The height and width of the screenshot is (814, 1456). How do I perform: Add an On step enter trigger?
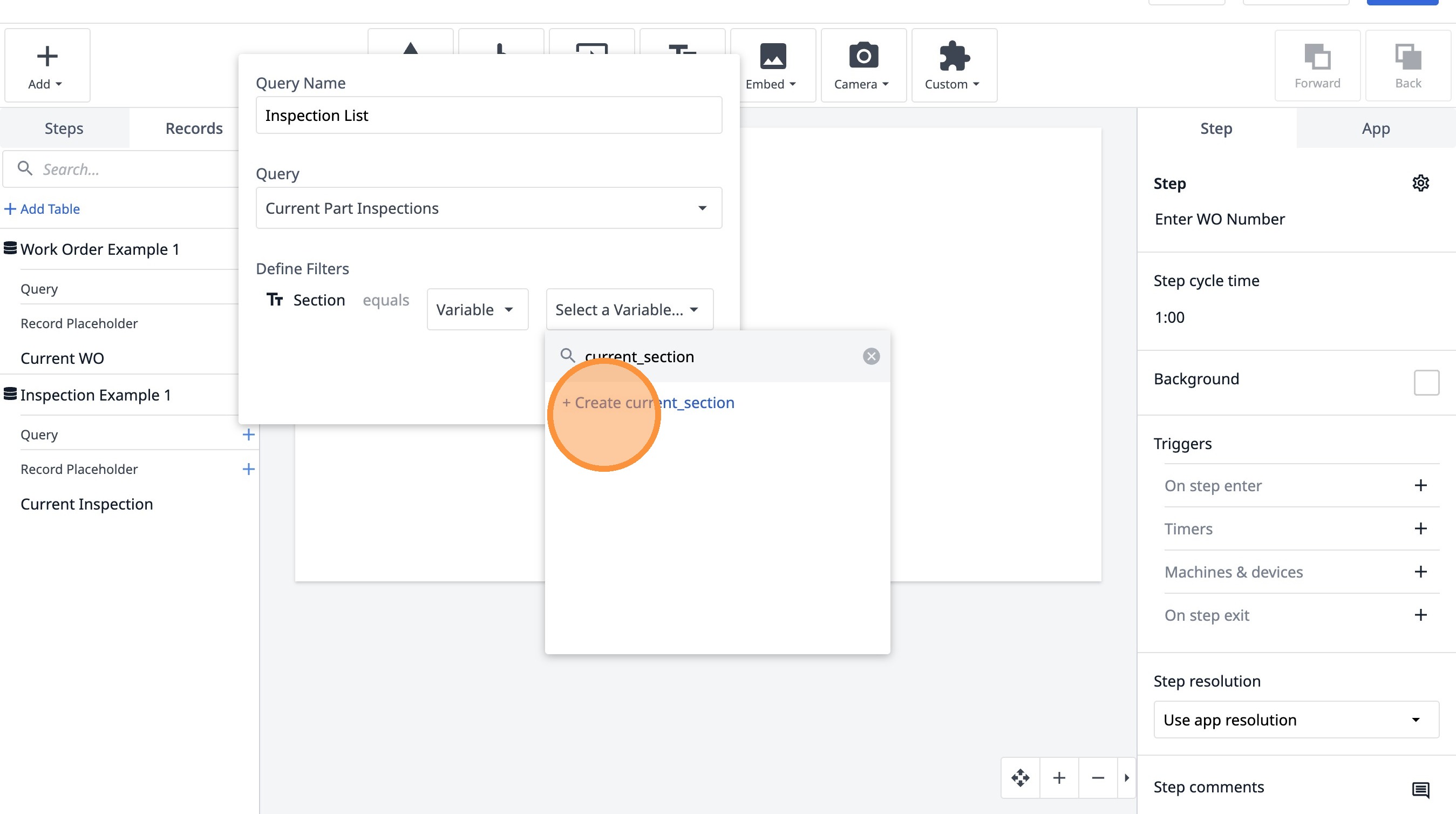pos(1420,486)
